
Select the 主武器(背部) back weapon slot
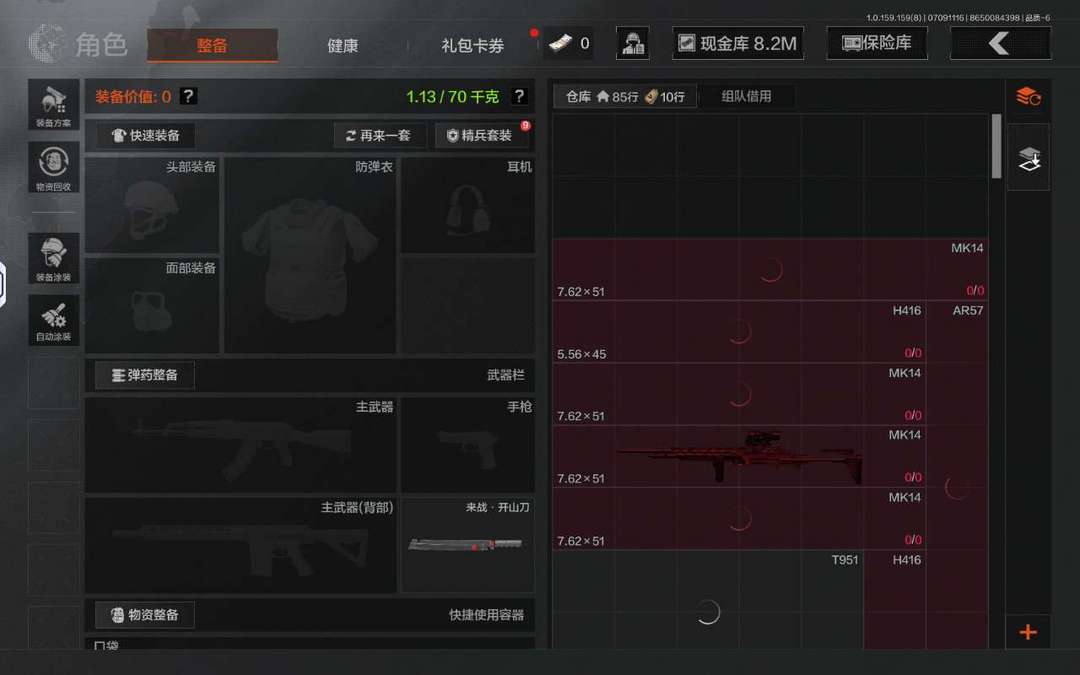pyautogui.click(x=240, y=546)
